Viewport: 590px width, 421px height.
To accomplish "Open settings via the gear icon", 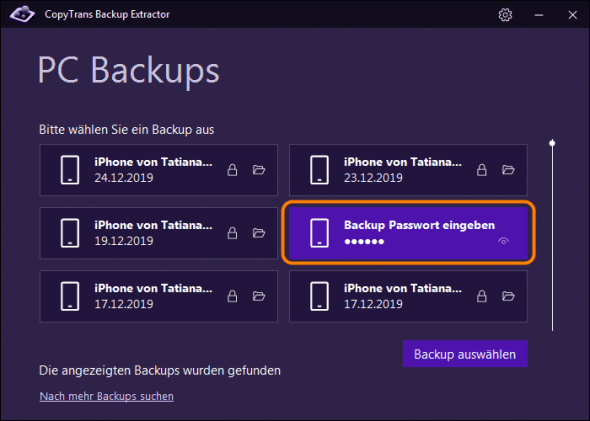I will (x=505, y=15).
